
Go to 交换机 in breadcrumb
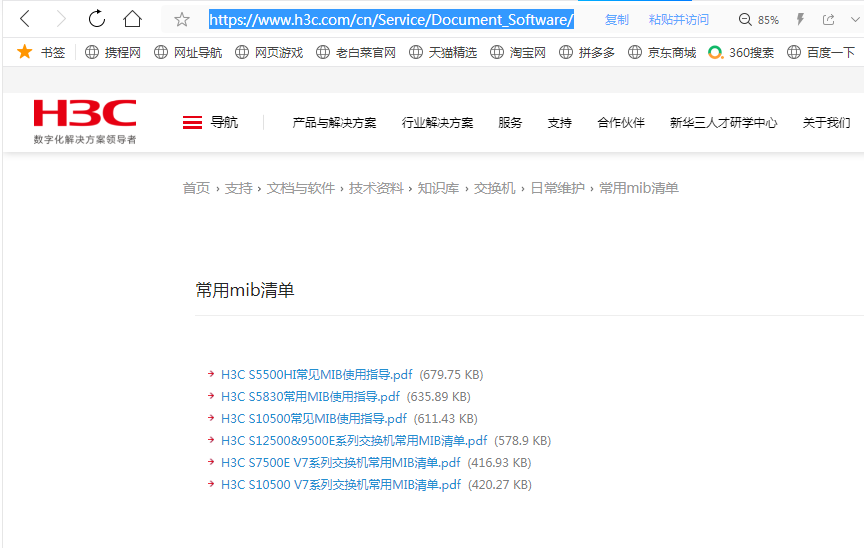(495, 188)
